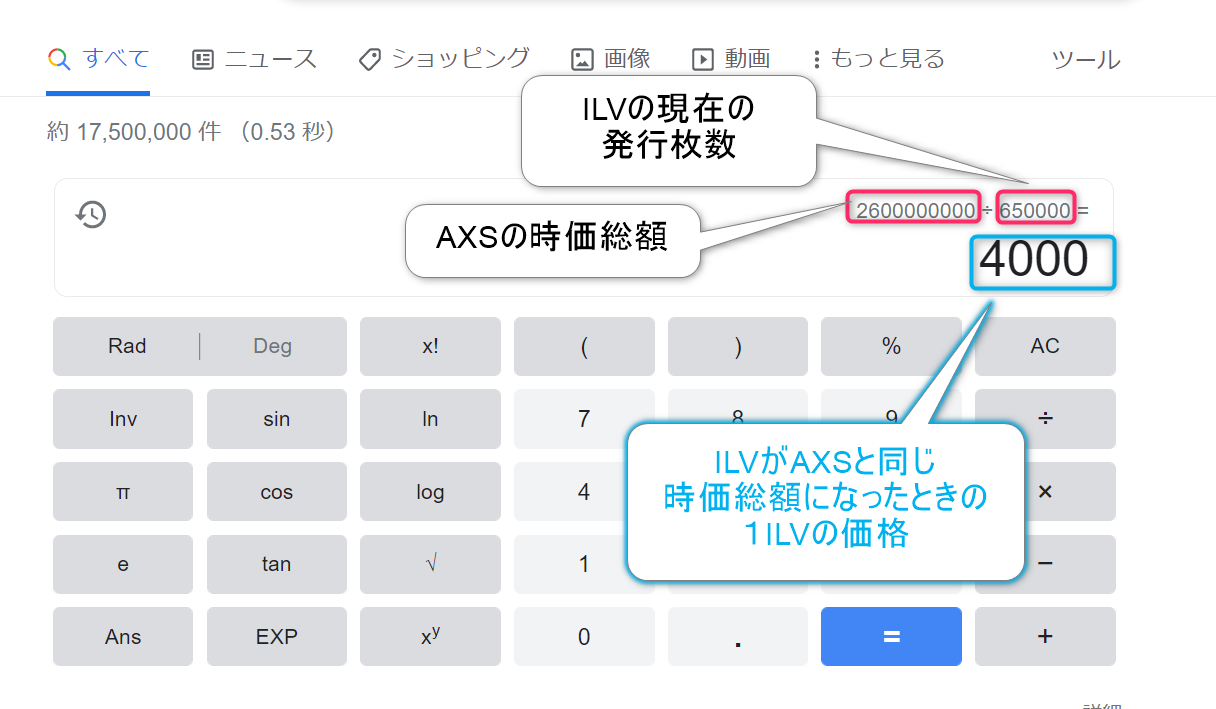Screen dimensions: 1216x709
Task: Open the ショッピング search tab
Action: pos(444,59)
